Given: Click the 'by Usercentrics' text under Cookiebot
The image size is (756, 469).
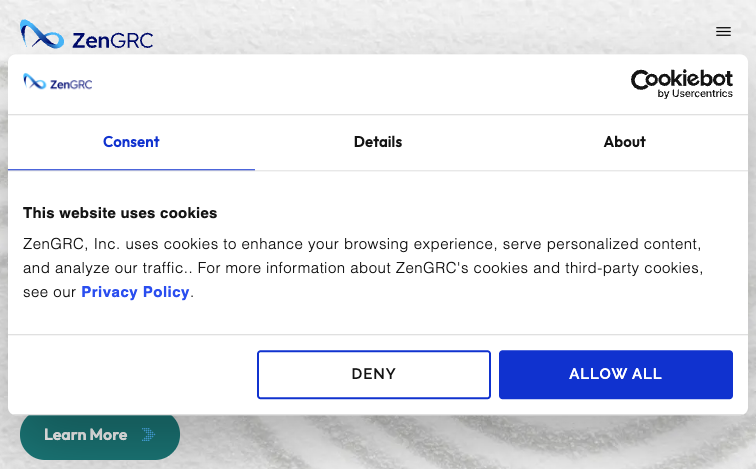Looking at the screenshot, I should click(x=695, y=94).
